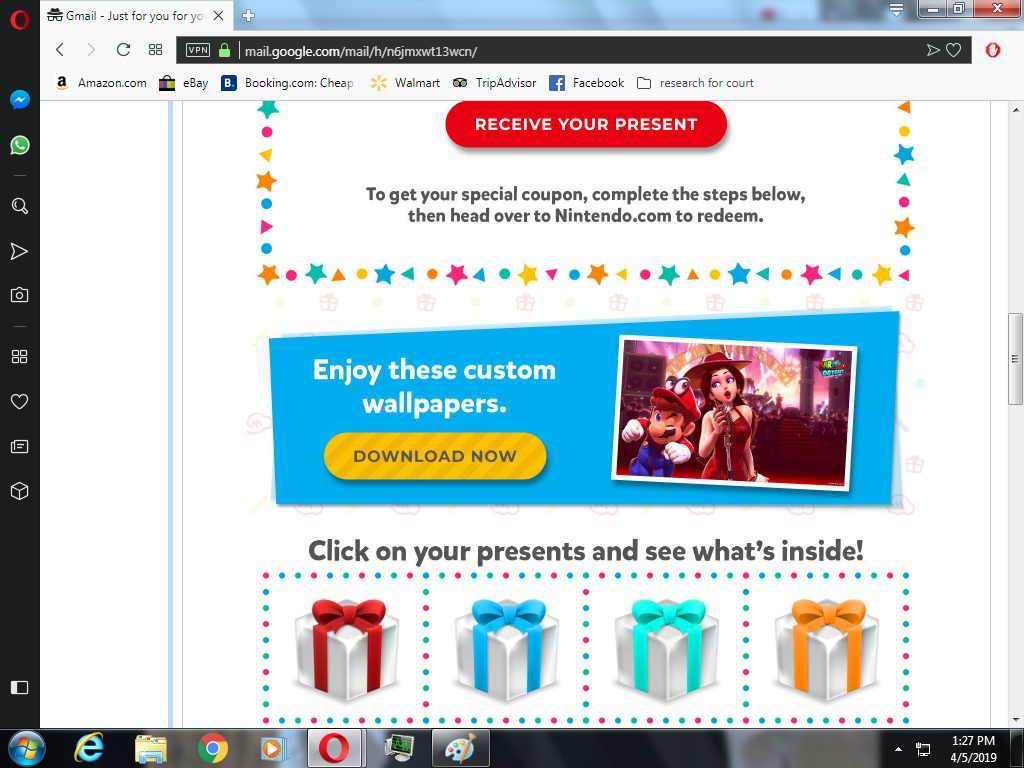Send page to My Flow arrow
This screenshot has width=1024, height=768.
(x=933, y=50)
